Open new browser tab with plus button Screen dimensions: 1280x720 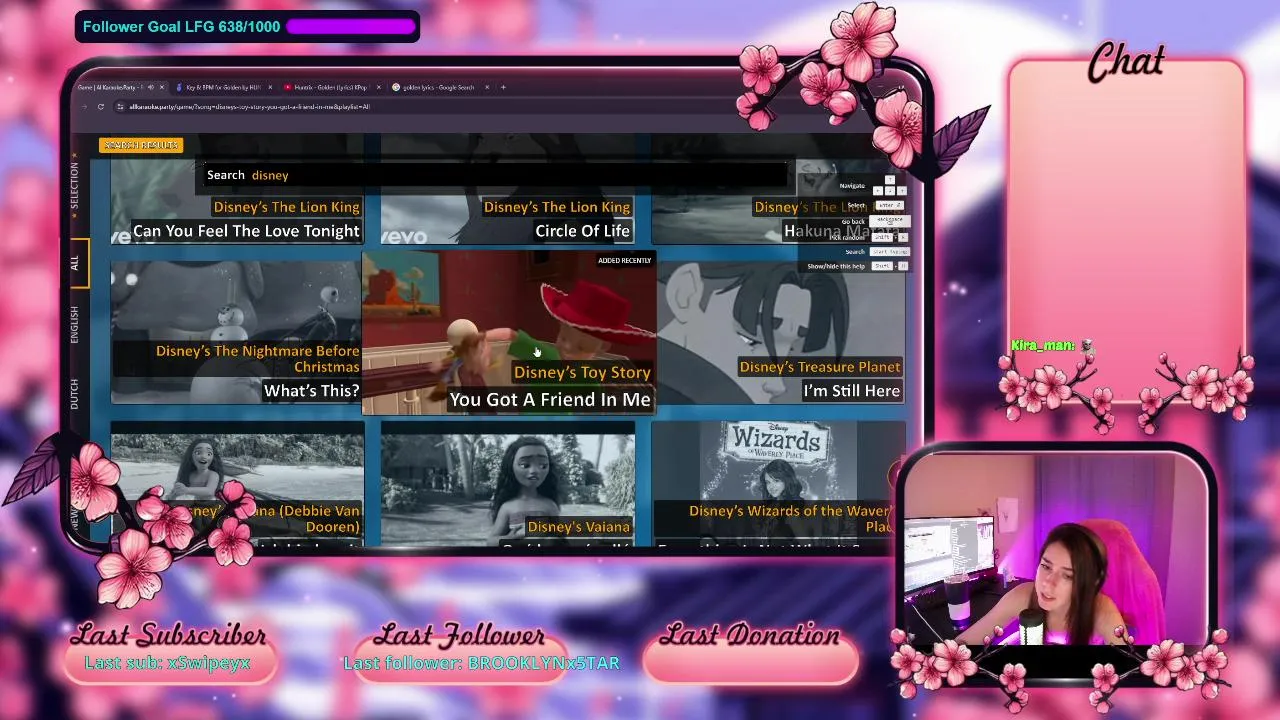click(x=503, y=87)
